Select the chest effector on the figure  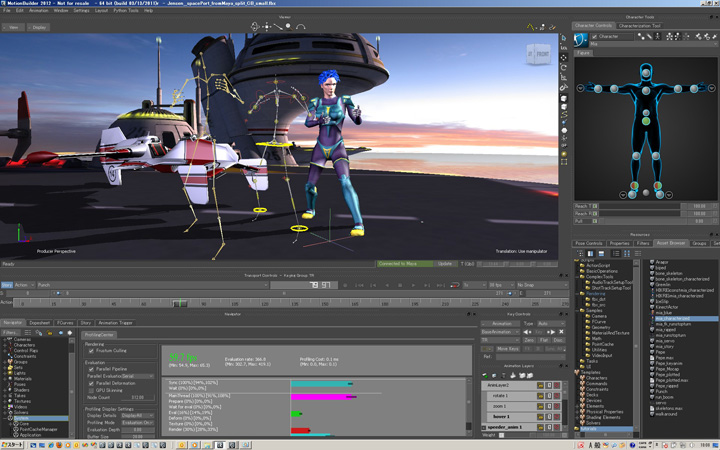[646, 91]
